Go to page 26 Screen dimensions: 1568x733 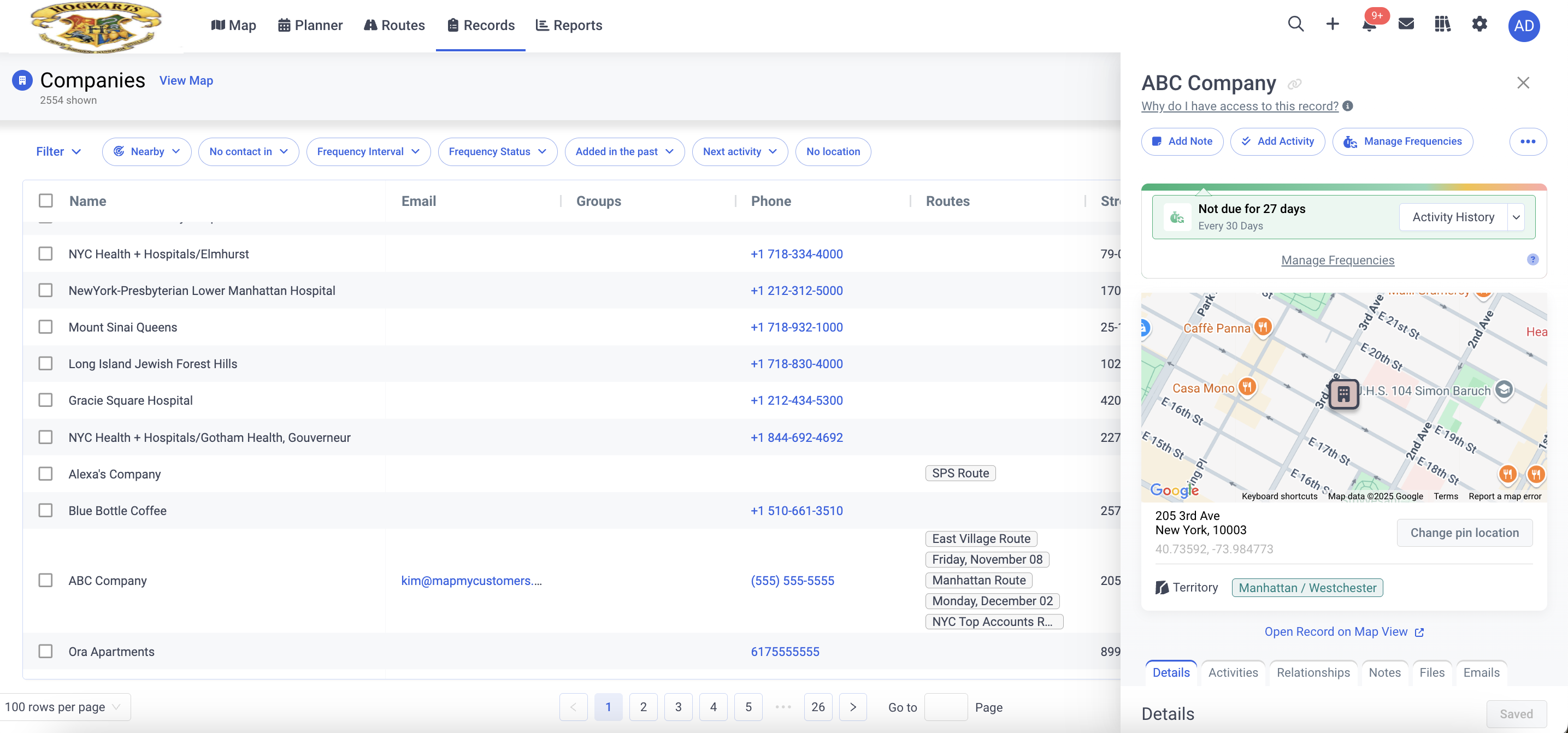coord(817,707)
